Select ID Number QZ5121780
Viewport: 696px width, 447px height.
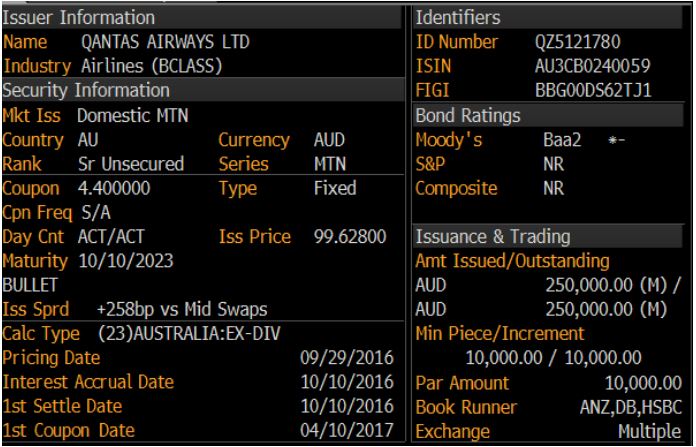(x=577, y=42)
